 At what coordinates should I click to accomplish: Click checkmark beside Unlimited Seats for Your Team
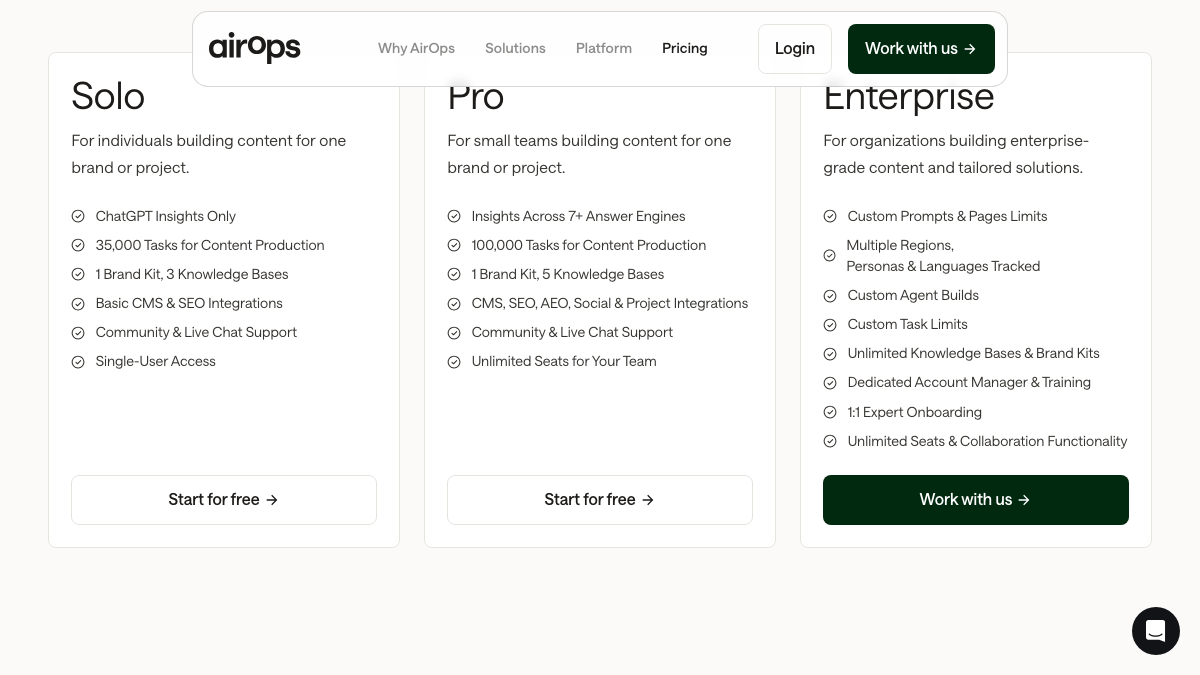454,362
